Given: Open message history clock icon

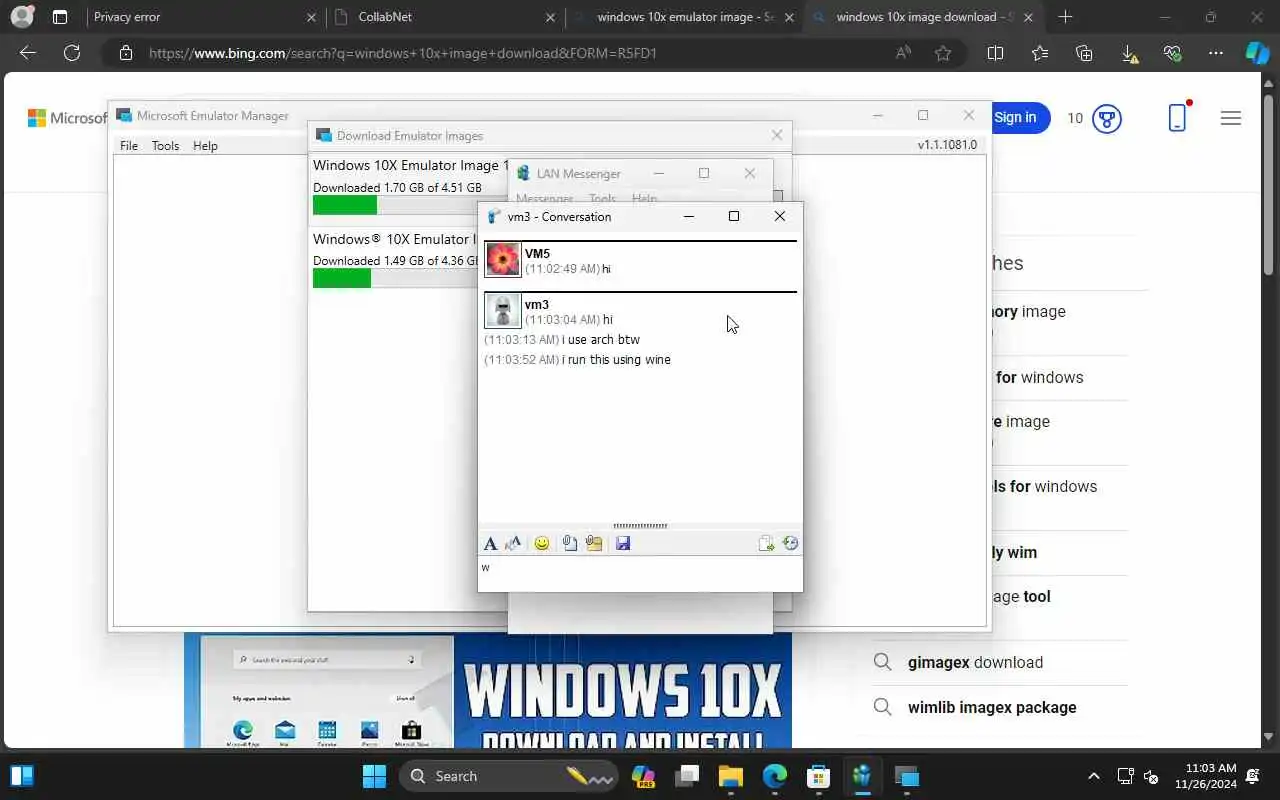Looking at the screenshot, I should tap(790, 543).
